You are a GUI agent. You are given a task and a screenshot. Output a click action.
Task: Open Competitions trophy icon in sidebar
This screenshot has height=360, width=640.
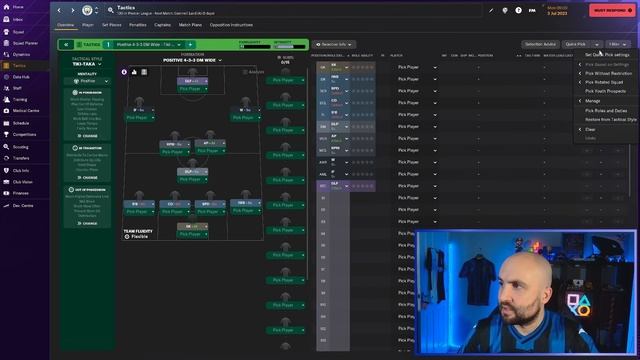(7, 134)
